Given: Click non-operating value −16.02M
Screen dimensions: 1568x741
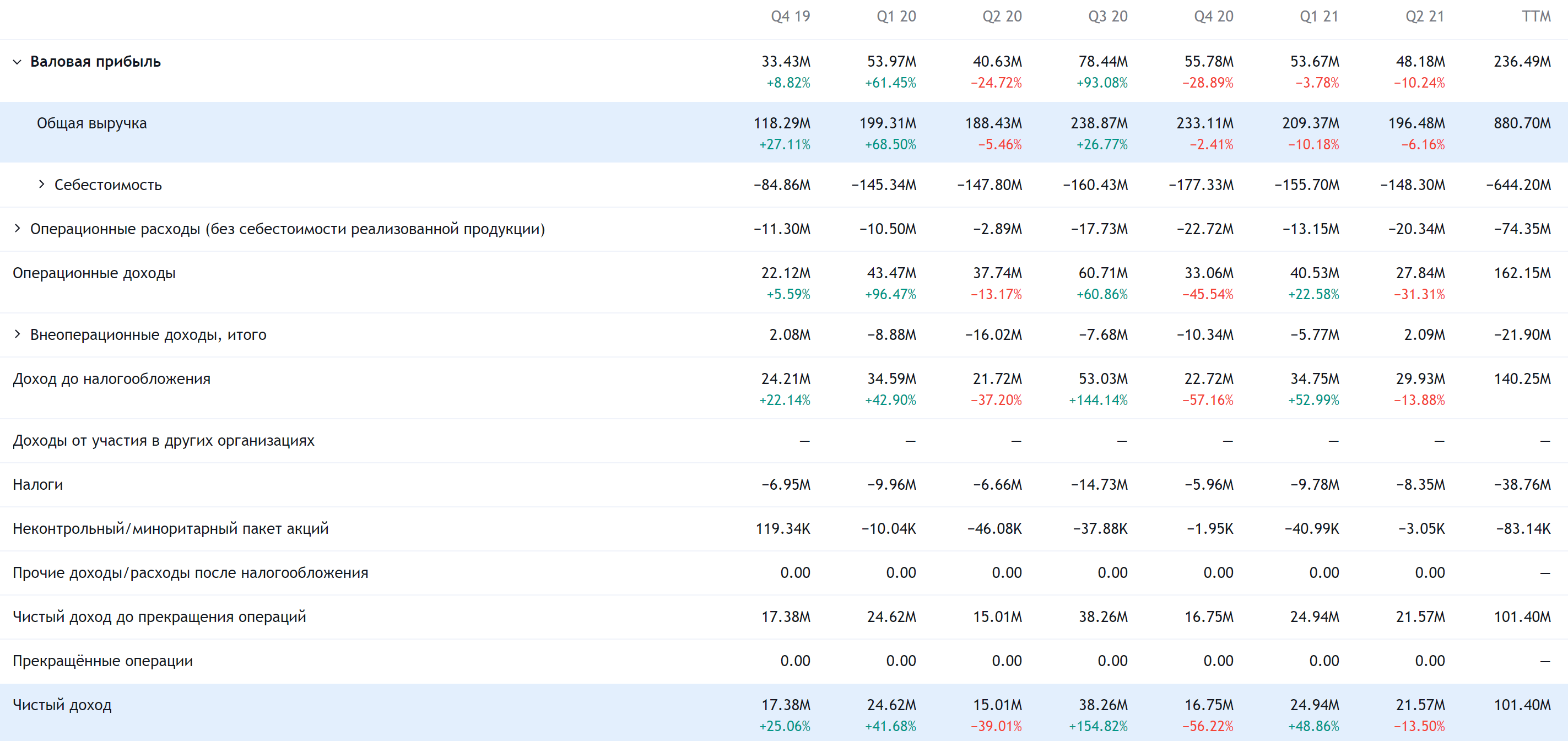Looking at the screenshot, I should point(993,335).
